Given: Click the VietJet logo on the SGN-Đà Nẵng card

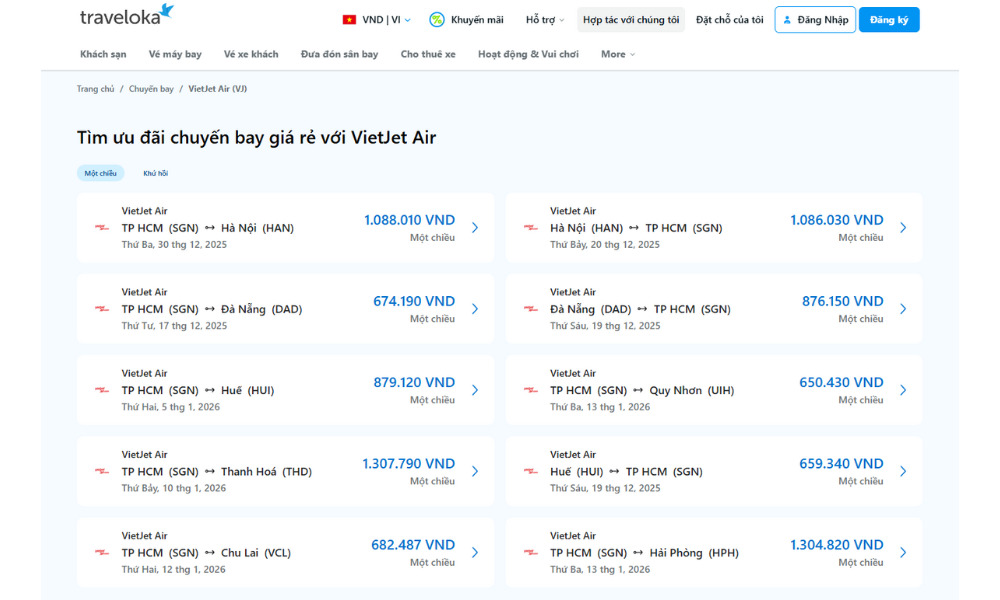Looking at the screenshot, I should (x=101, y=308).
